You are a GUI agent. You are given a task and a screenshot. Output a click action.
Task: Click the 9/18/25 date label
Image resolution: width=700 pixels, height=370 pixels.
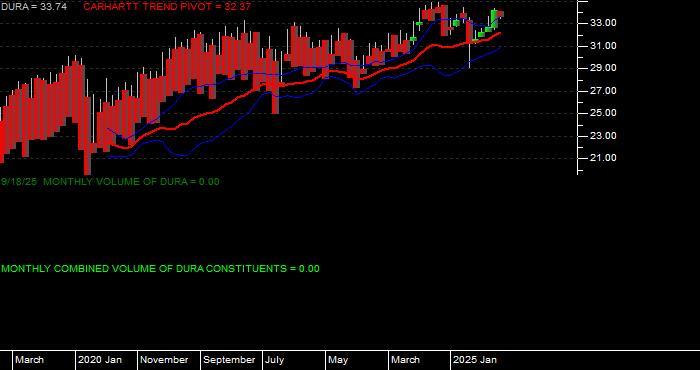pyautogui.click(x=19, y=182)
